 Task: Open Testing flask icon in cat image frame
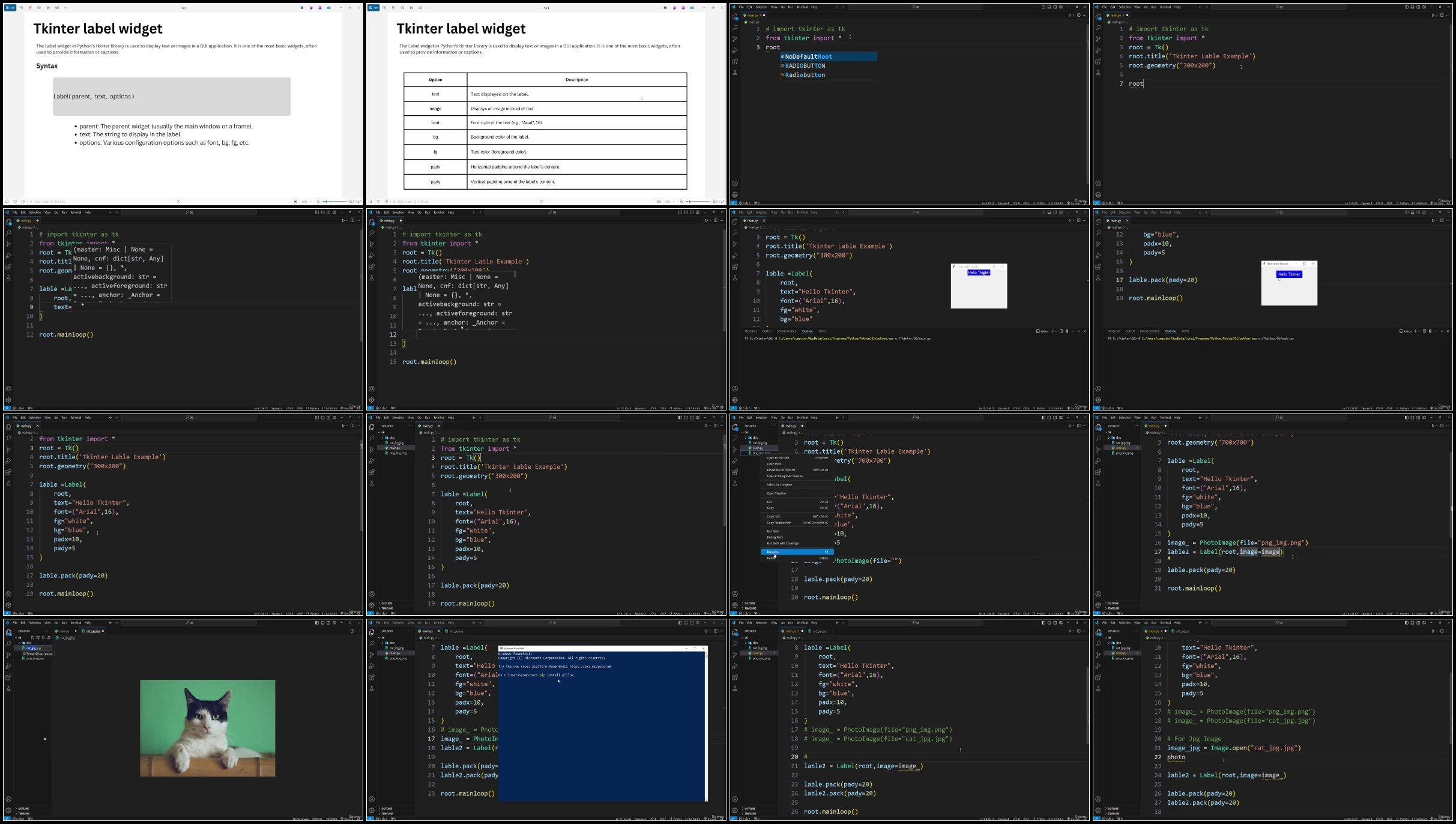pyautogui.click(x=8, y=688)
